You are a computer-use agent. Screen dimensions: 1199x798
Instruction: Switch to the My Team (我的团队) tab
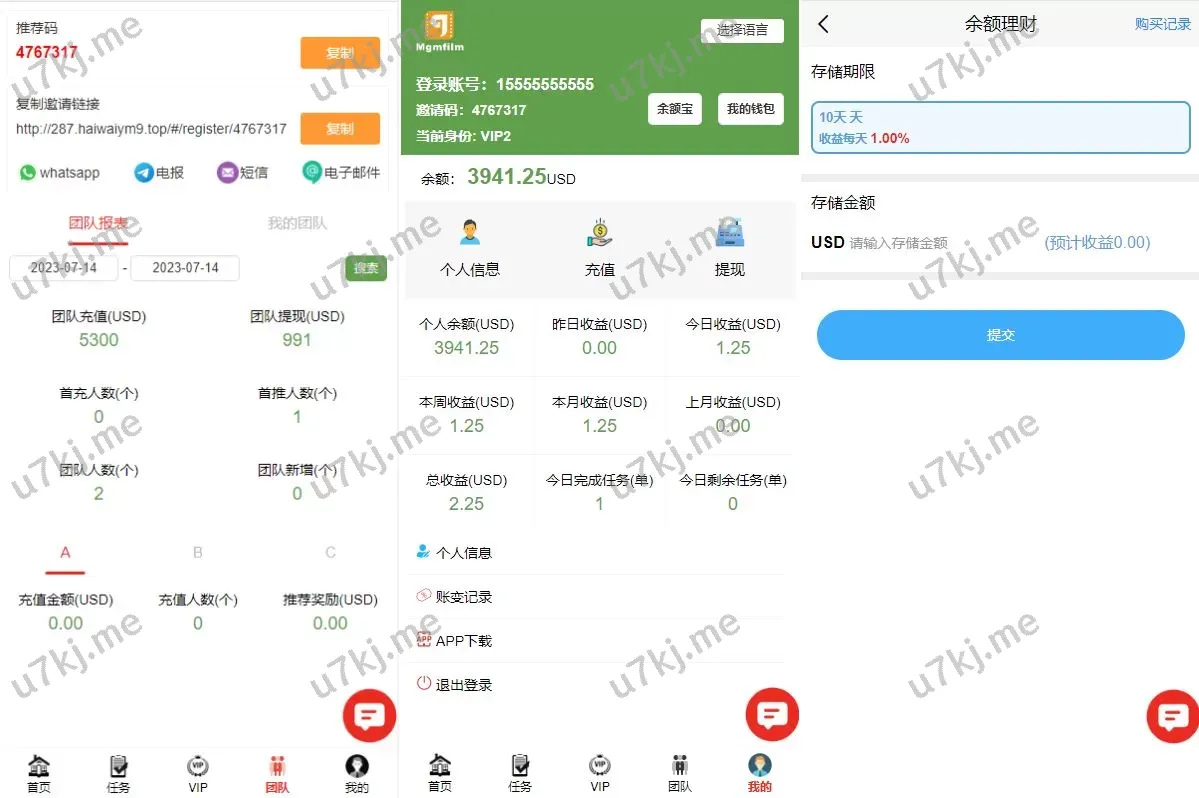pyautogui.click(x=297, y=223)
